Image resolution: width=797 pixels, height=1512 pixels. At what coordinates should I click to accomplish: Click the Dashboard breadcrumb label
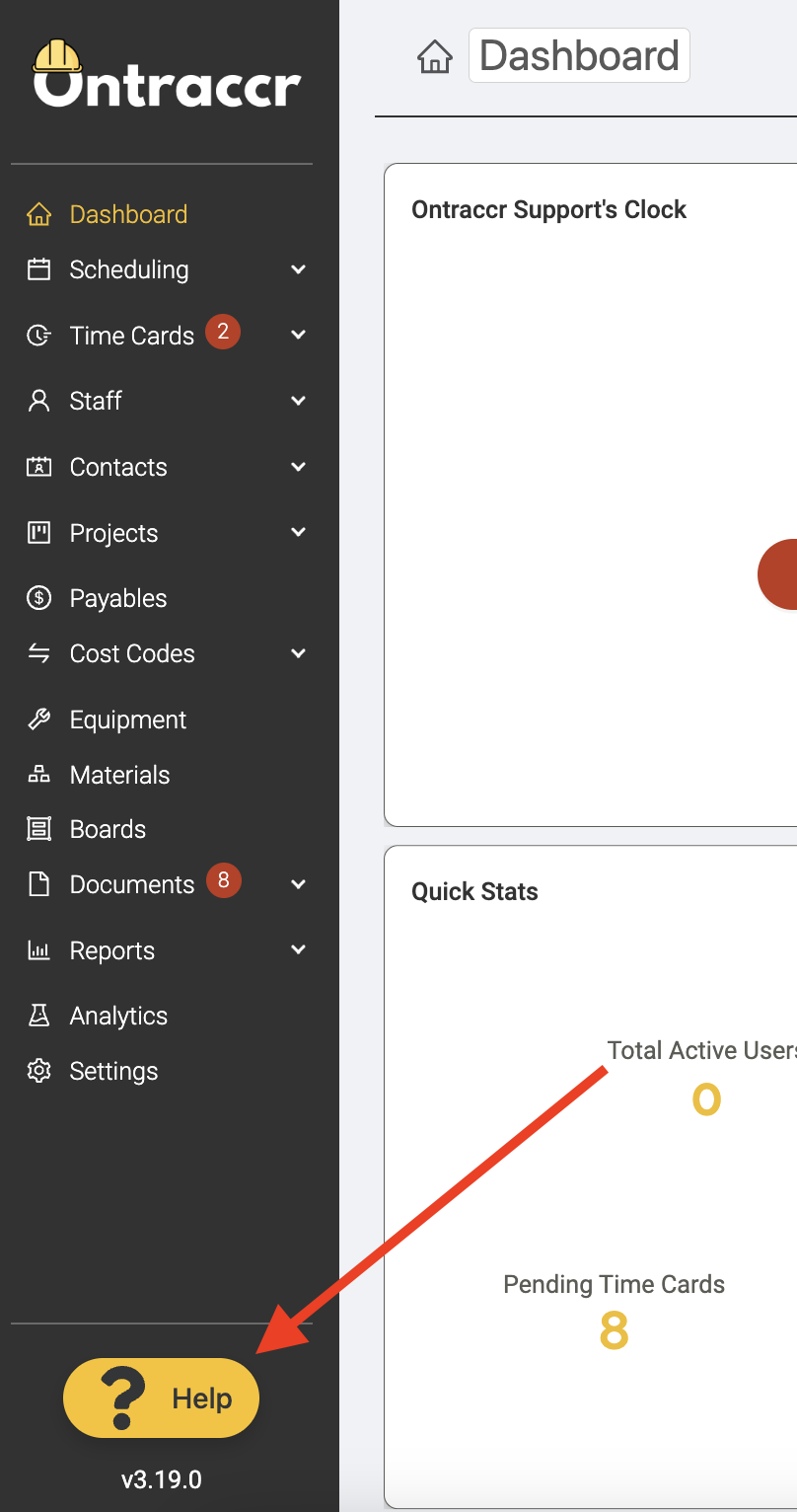click(x=579, y=56)
